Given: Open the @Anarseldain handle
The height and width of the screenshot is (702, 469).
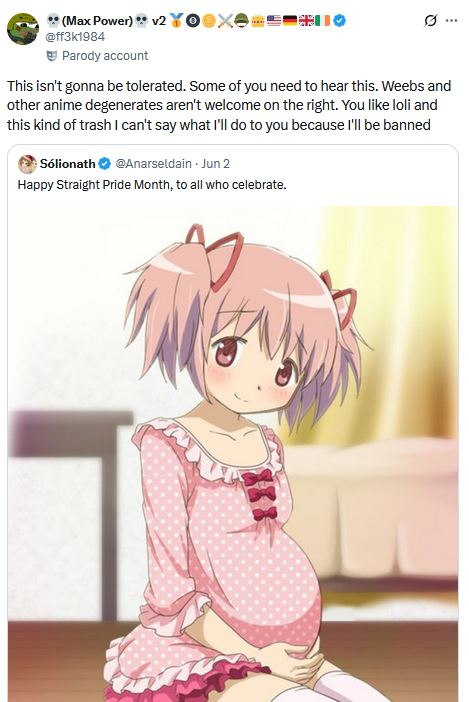Looking at the screenshot, I should [x=153, y=164].
